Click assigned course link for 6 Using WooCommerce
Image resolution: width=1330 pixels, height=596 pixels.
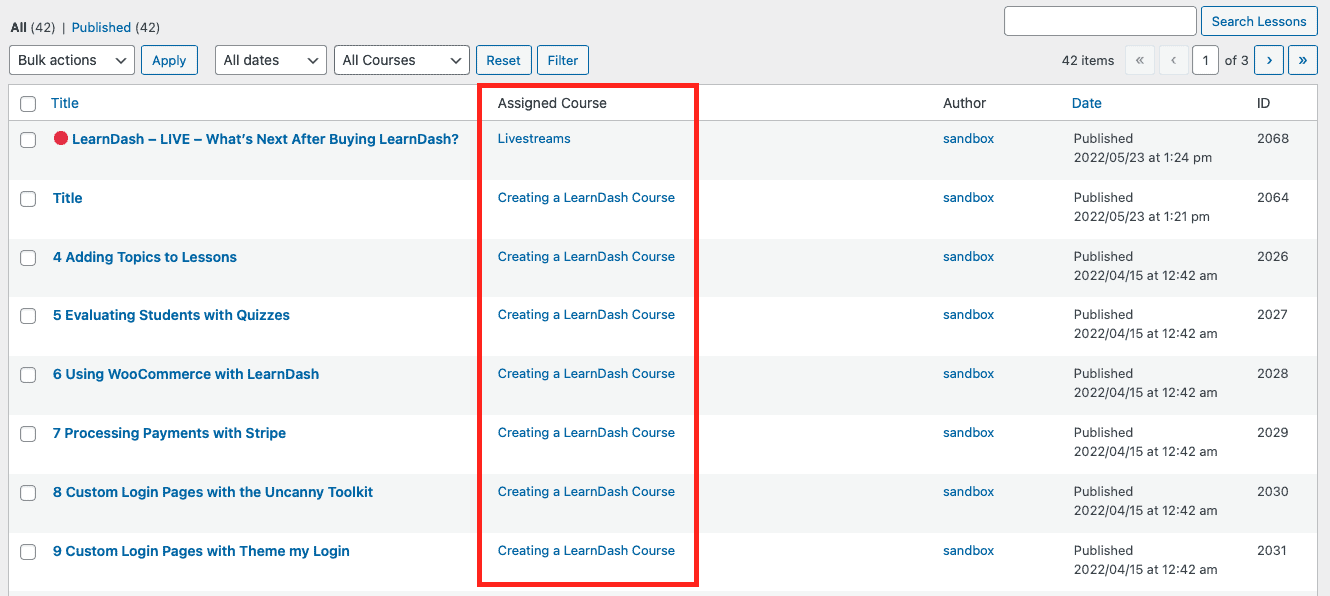tap(586, 374)
